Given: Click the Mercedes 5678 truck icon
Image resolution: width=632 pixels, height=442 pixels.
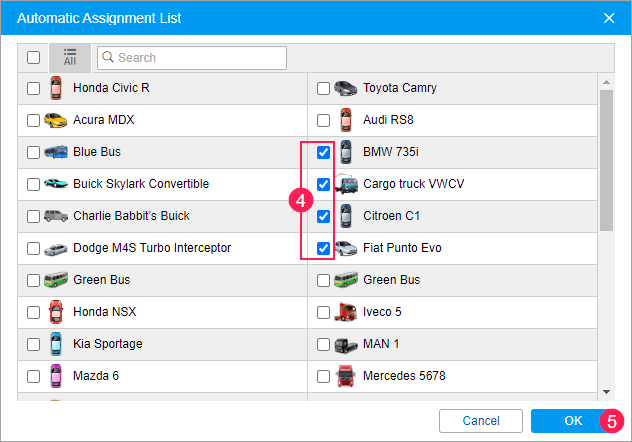Looking at the screenshot, I should pyautogui.click(x=345, y=376).
